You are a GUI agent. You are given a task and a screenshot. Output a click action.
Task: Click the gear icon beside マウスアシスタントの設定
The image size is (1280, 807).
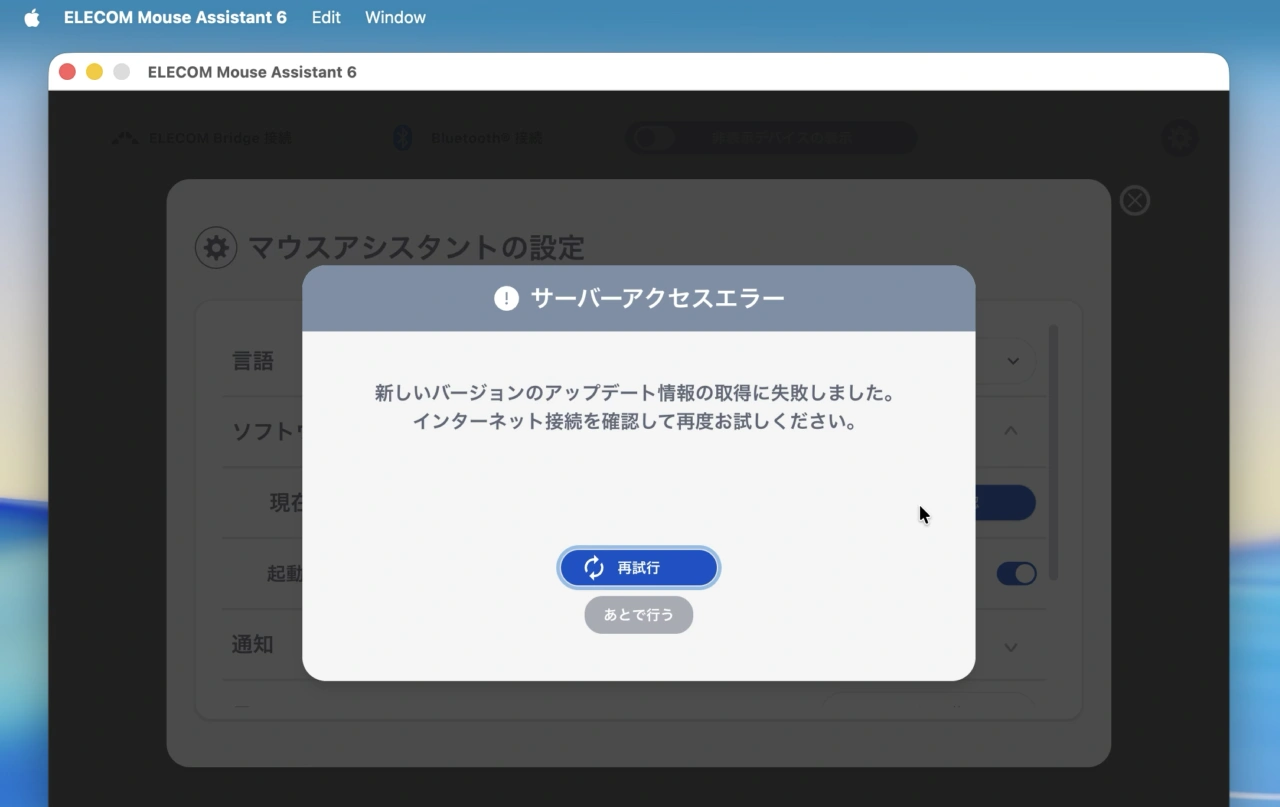point(216,248)
